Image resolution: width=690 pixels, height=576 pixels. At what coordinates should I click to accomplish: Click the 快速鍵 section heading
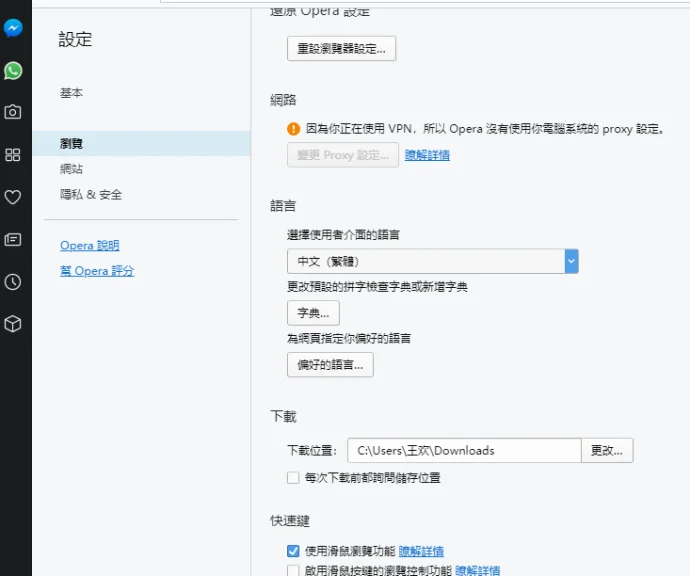(x=290, y=521)
